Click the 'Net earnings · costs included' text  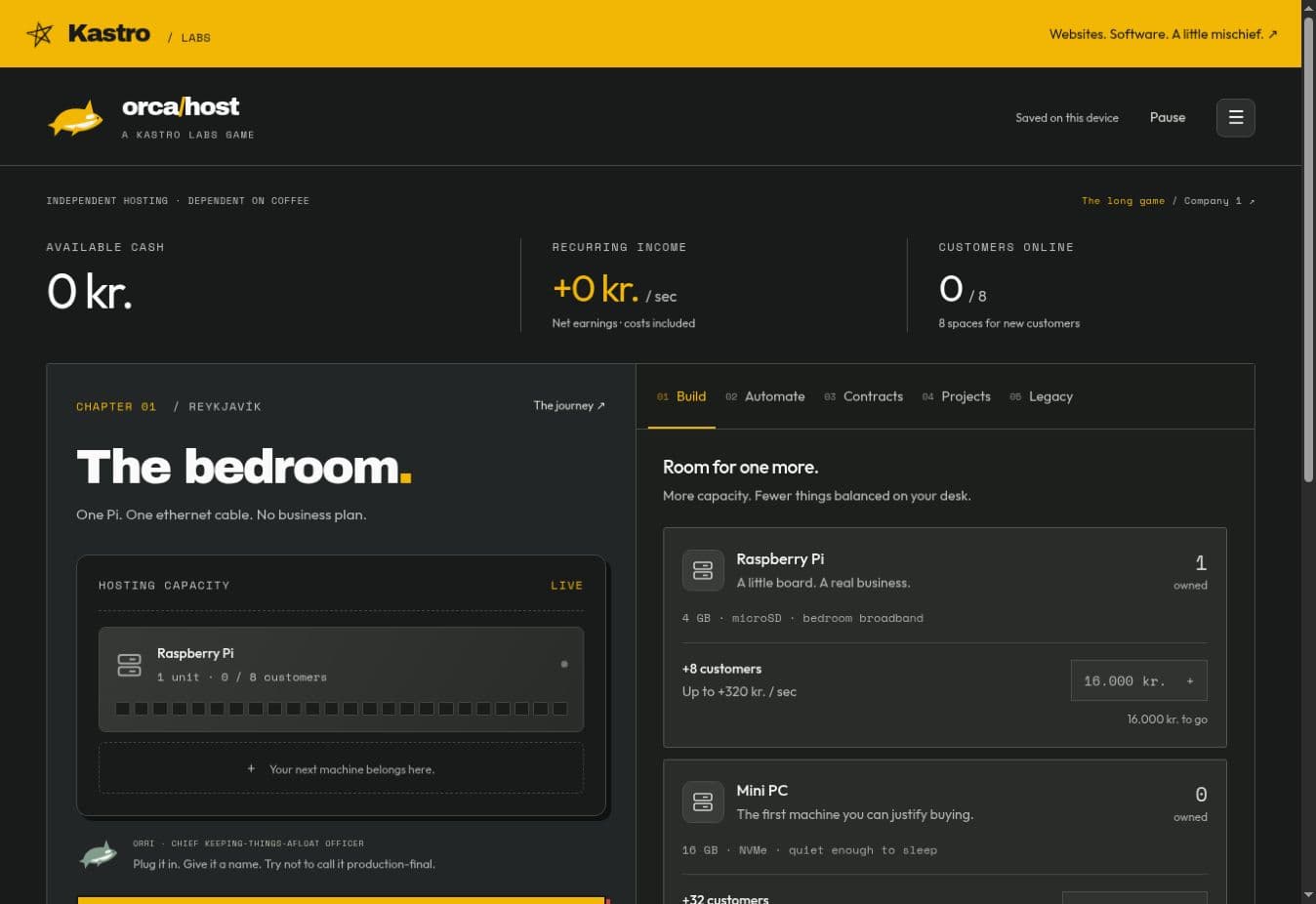[x=624, y=323]
